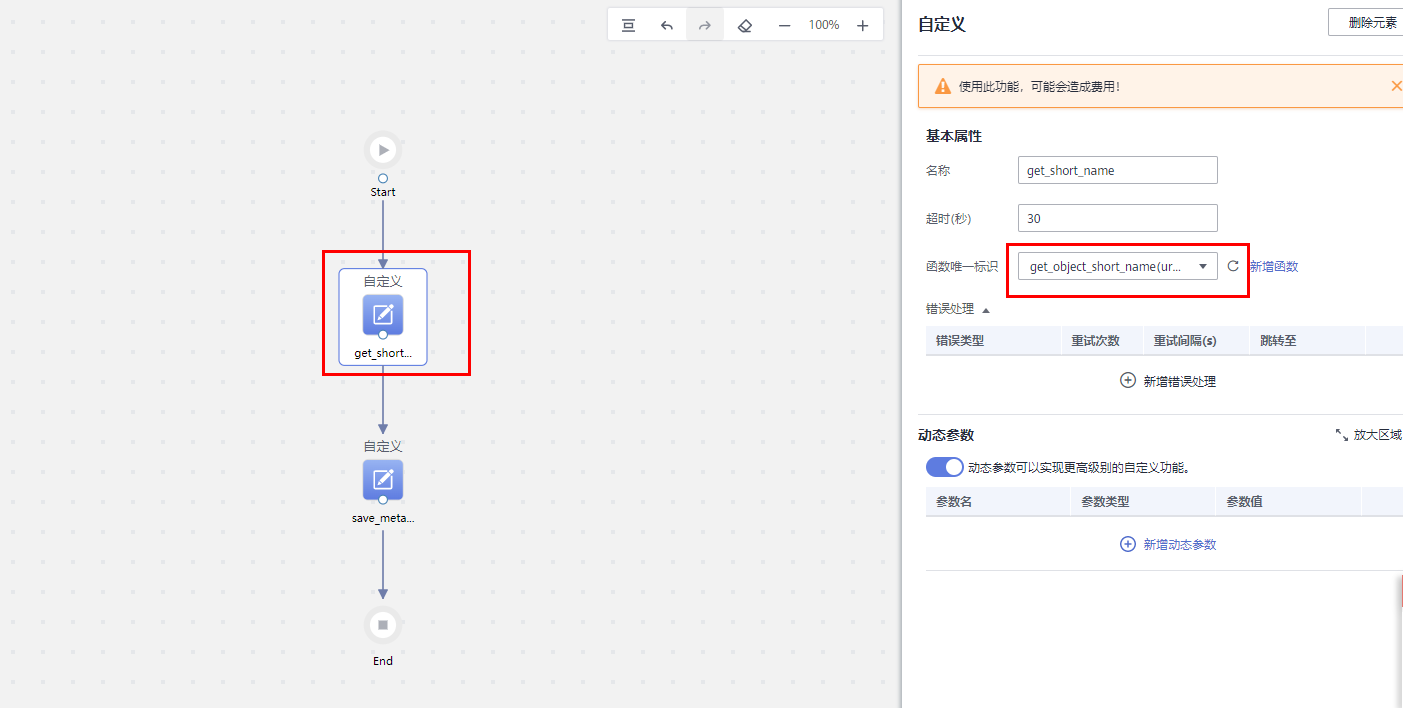Click the Start node play icon

coord(383,149)
